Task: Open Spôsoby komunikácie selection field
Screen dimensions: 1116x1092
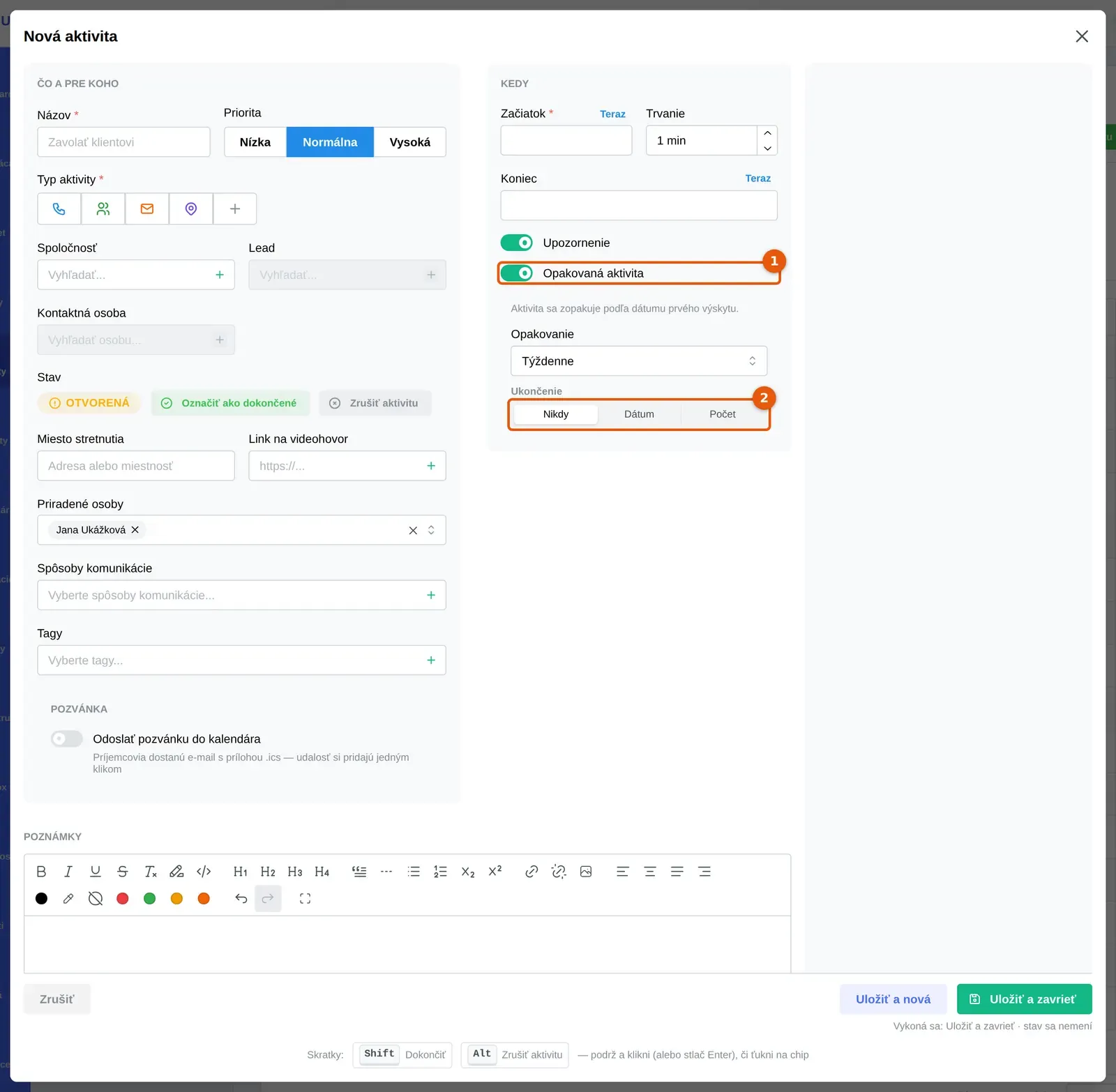Action: click(241, 596)
